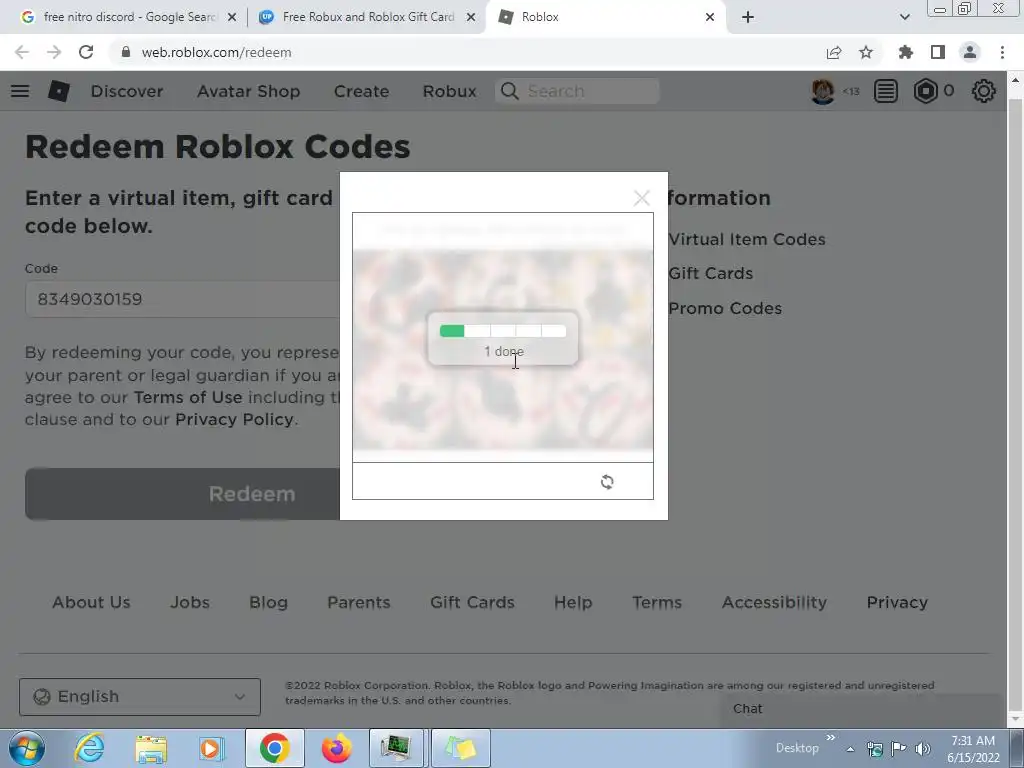Click the Help footer link

coord(573,602)
